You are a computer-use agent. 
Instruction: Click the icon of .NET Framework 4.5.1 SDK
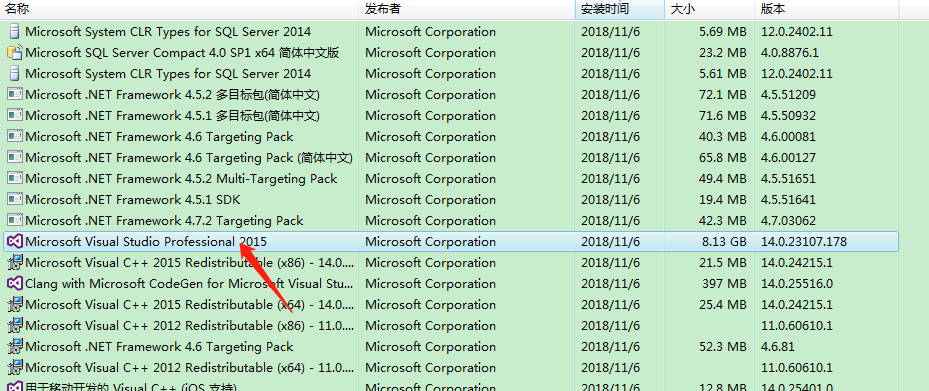point(14,200)
